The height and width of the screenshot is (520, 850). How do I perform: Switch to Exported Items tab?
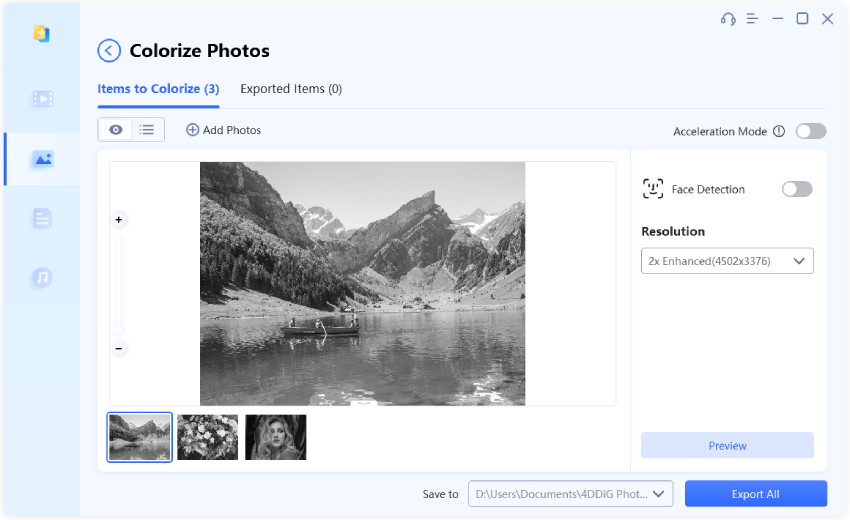(x=291, y=89)
